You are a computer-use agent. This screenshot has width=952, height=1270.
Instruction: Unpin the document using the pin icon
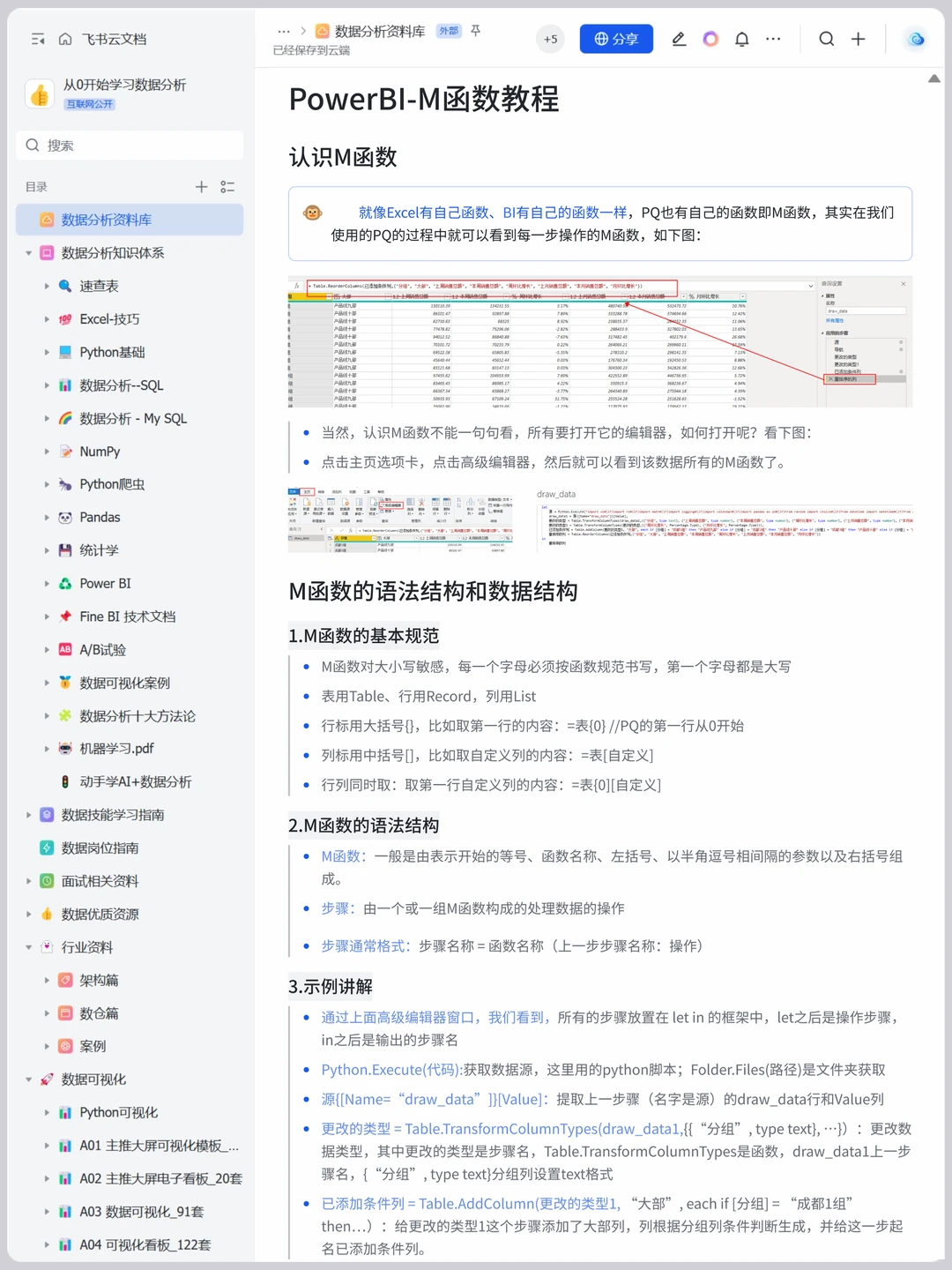474,31
